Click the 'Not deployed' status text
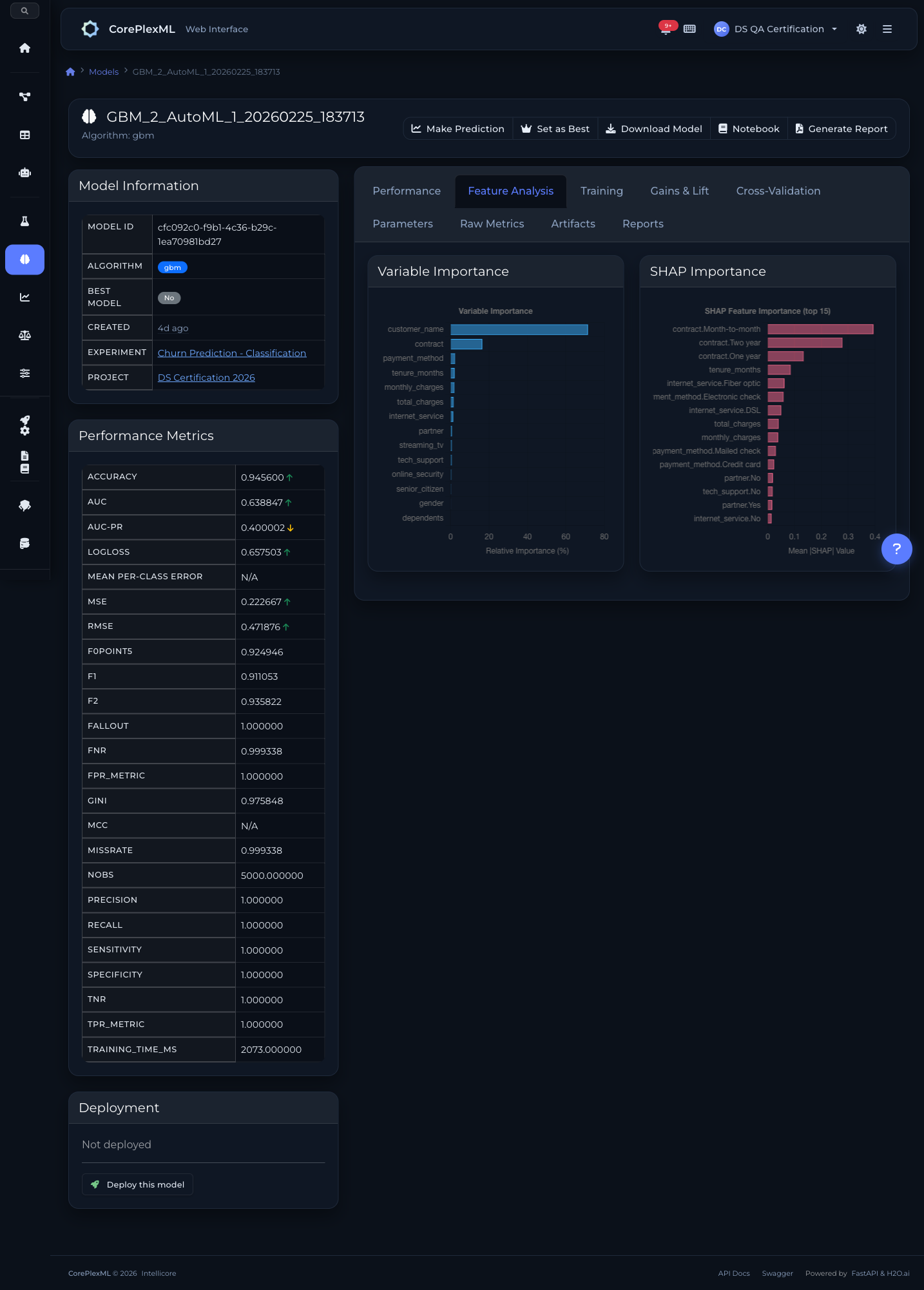 click(117, 1144)
